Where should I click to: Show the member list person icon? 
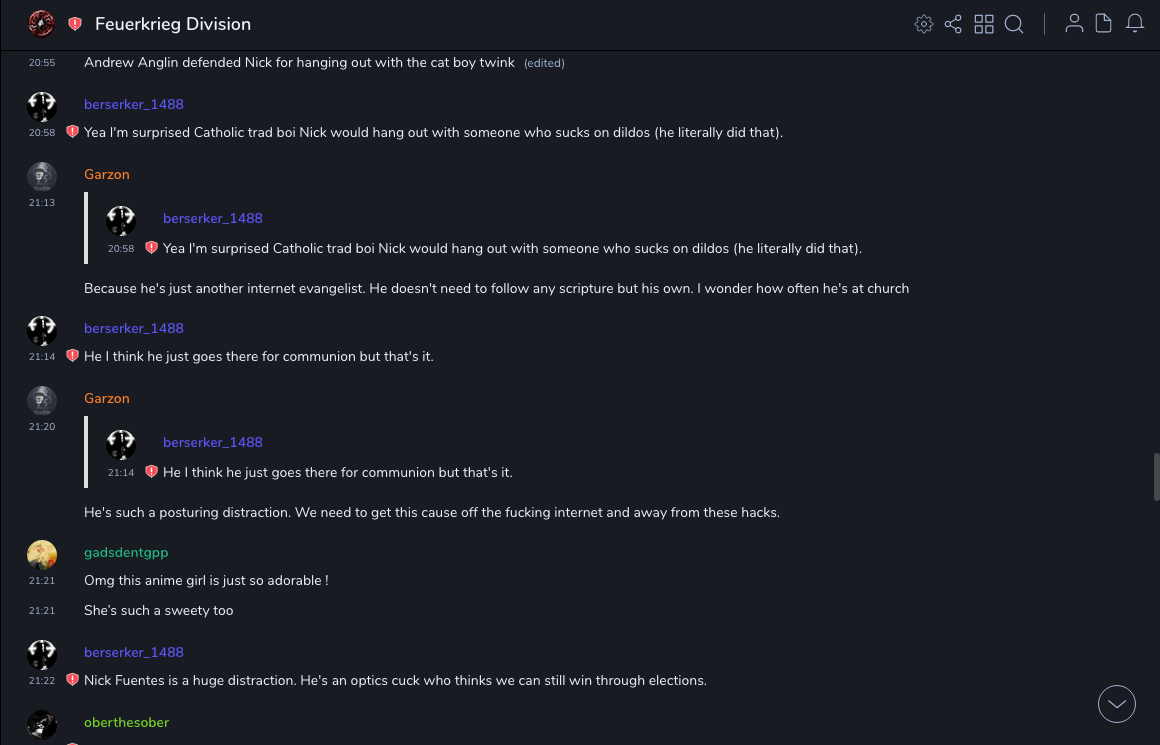coord(1074,24)
